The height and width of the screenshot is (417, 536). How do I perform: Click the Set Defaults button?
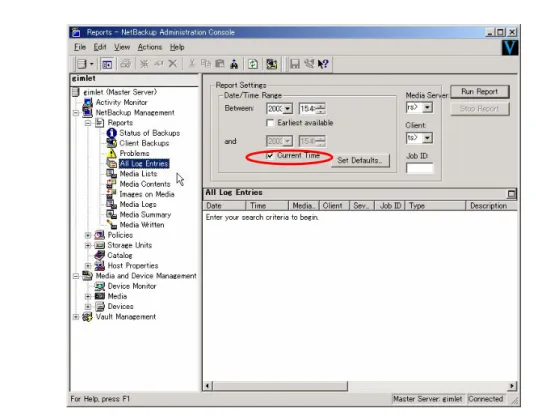tap(360, 160)
